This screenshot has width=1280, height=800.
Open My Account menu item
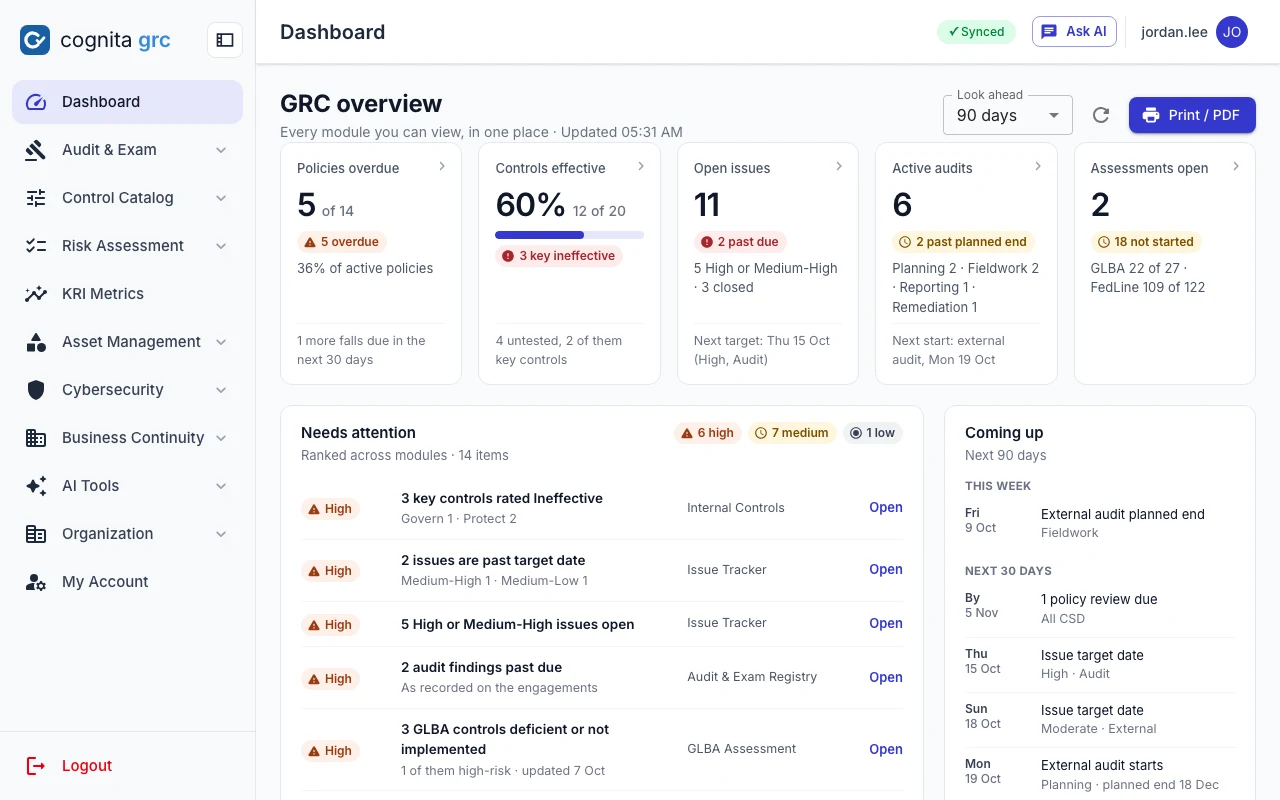pyautogui.click(x=127, y=582)
